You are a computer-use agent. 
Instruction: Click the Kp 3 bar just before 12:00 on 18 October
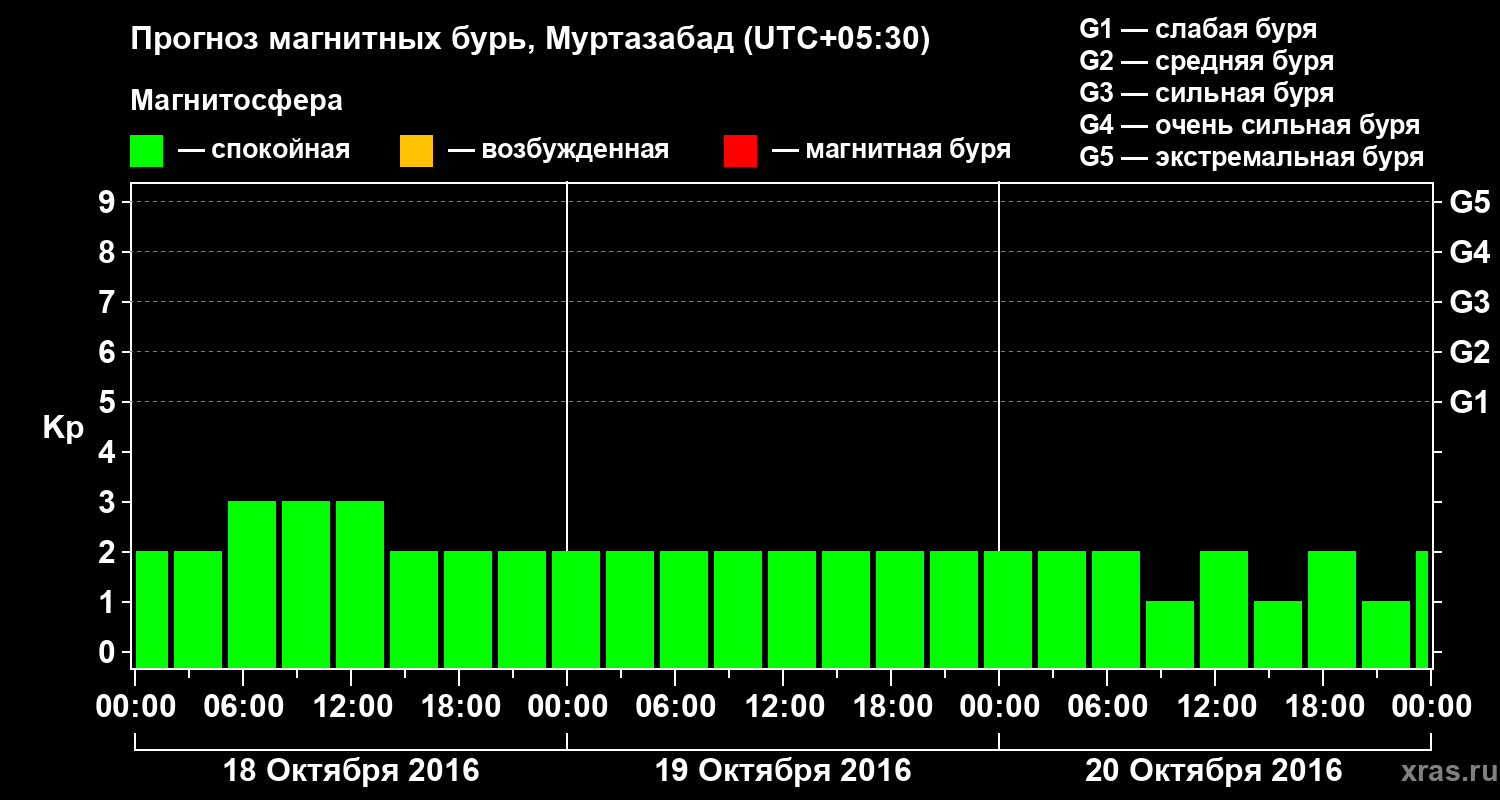pyautogui.click(x=306, y=584)
